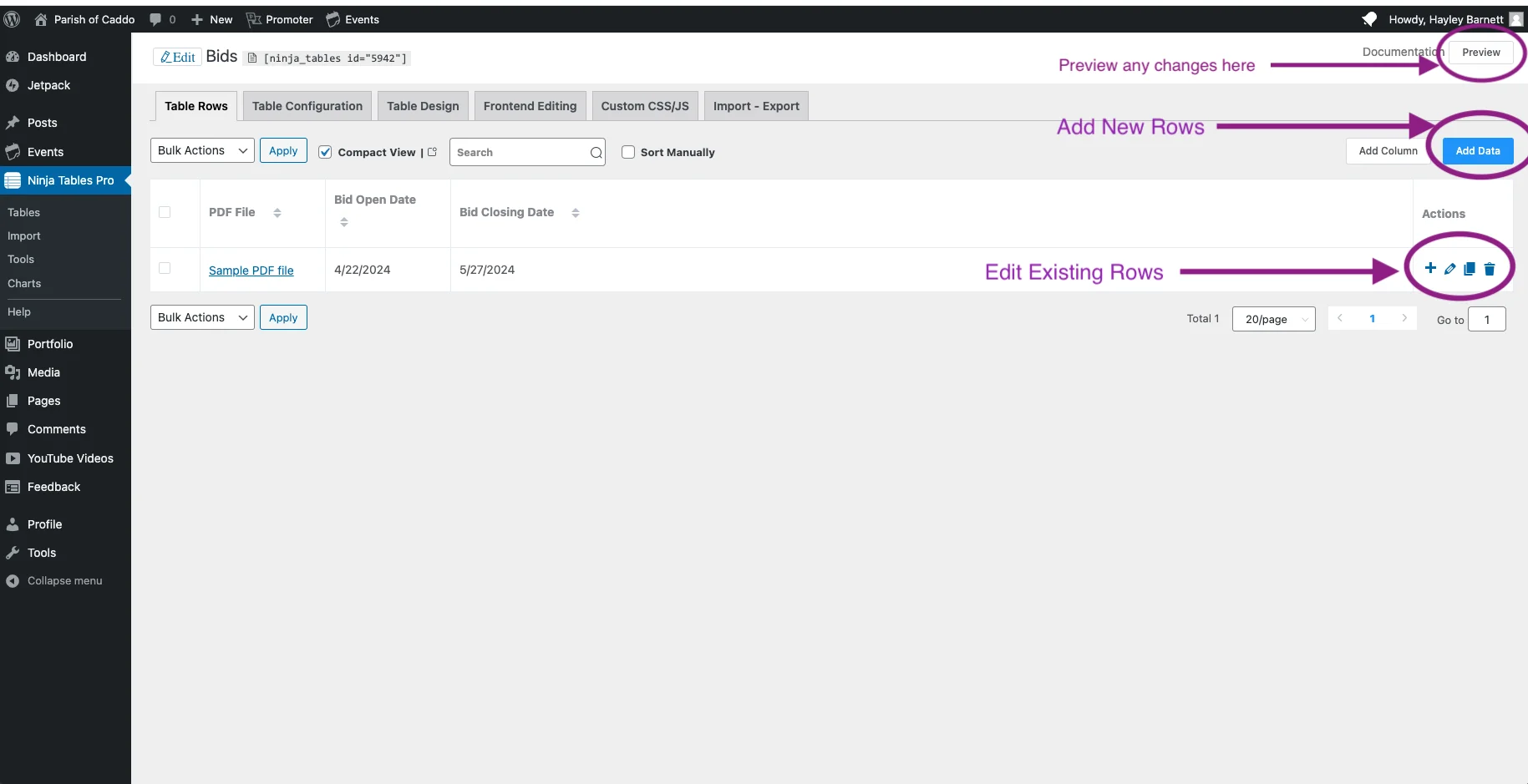Click the duplicate row icon
Viewport: 1528px width, 784px height.
1470,269
